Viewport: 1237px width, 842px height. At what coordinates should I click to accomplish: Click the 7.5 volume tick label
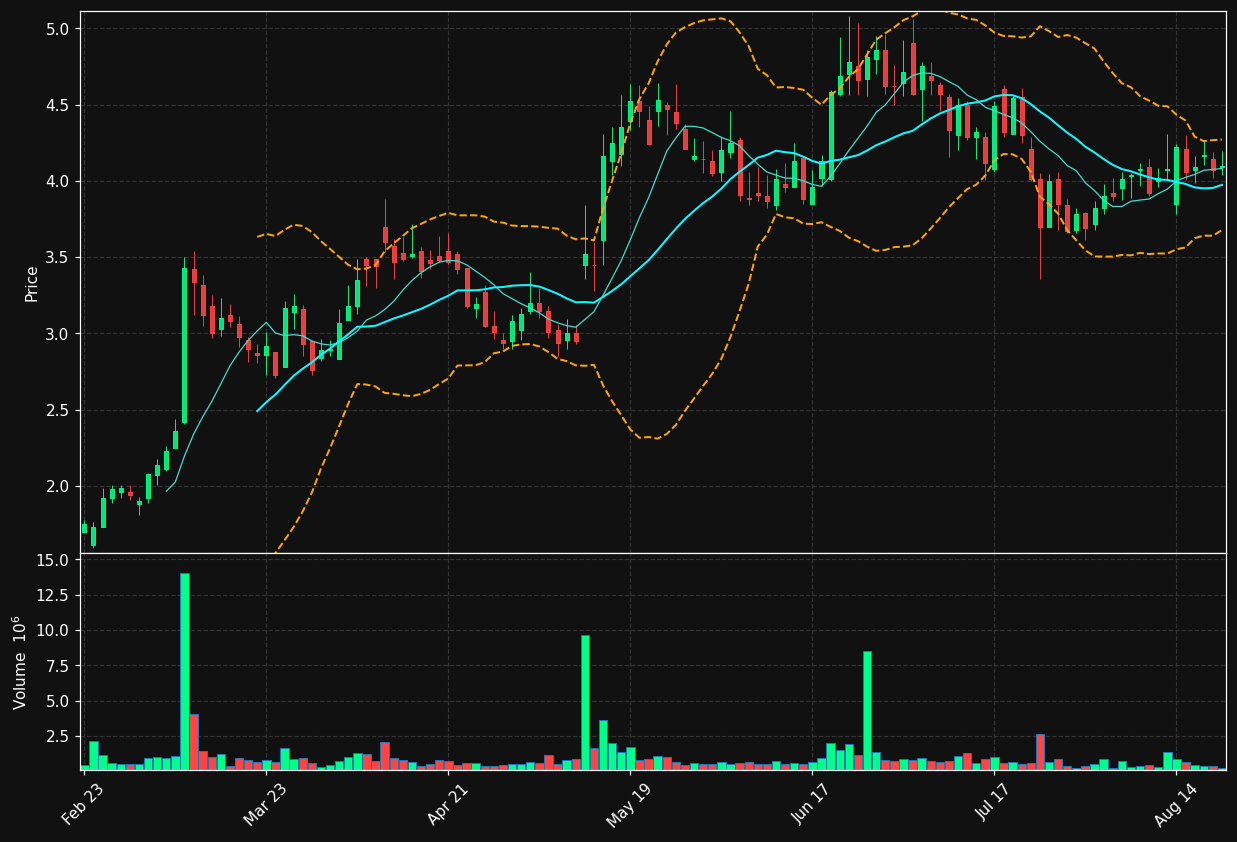[x=58, y=666]
